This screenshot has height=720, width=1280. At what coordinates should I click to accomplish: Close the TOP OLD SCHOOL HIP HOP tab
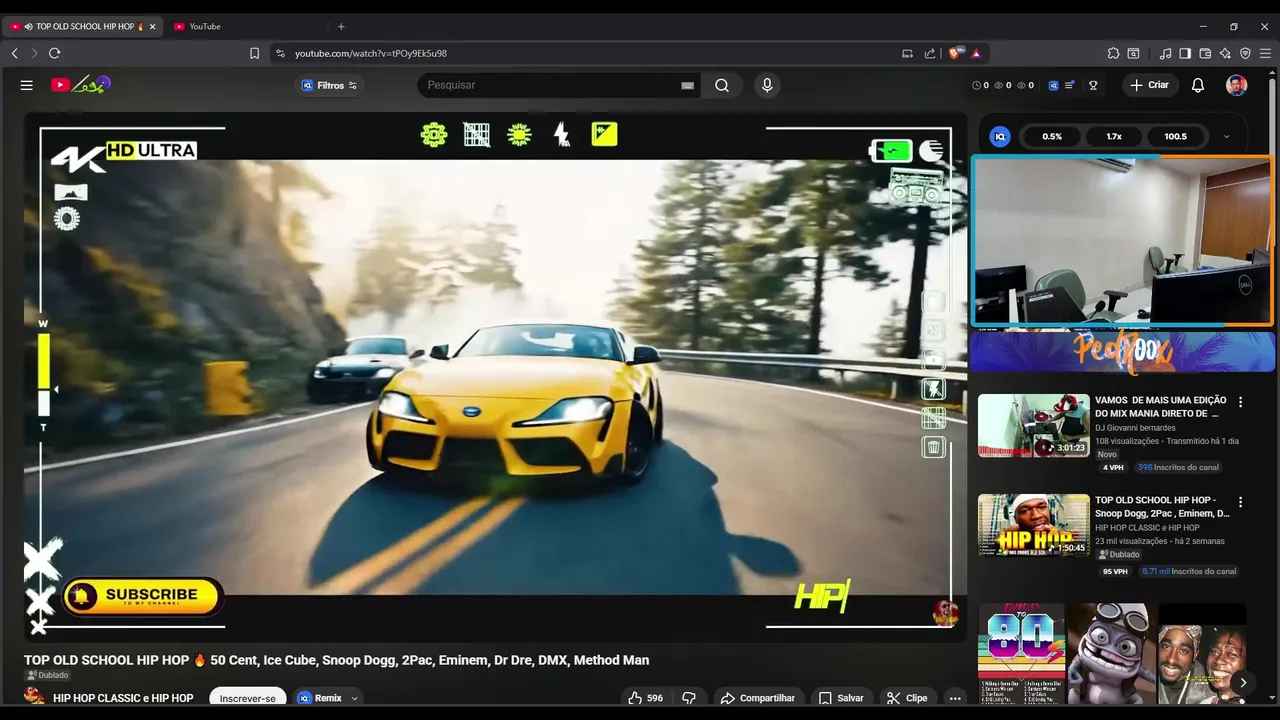click(152, 26)
